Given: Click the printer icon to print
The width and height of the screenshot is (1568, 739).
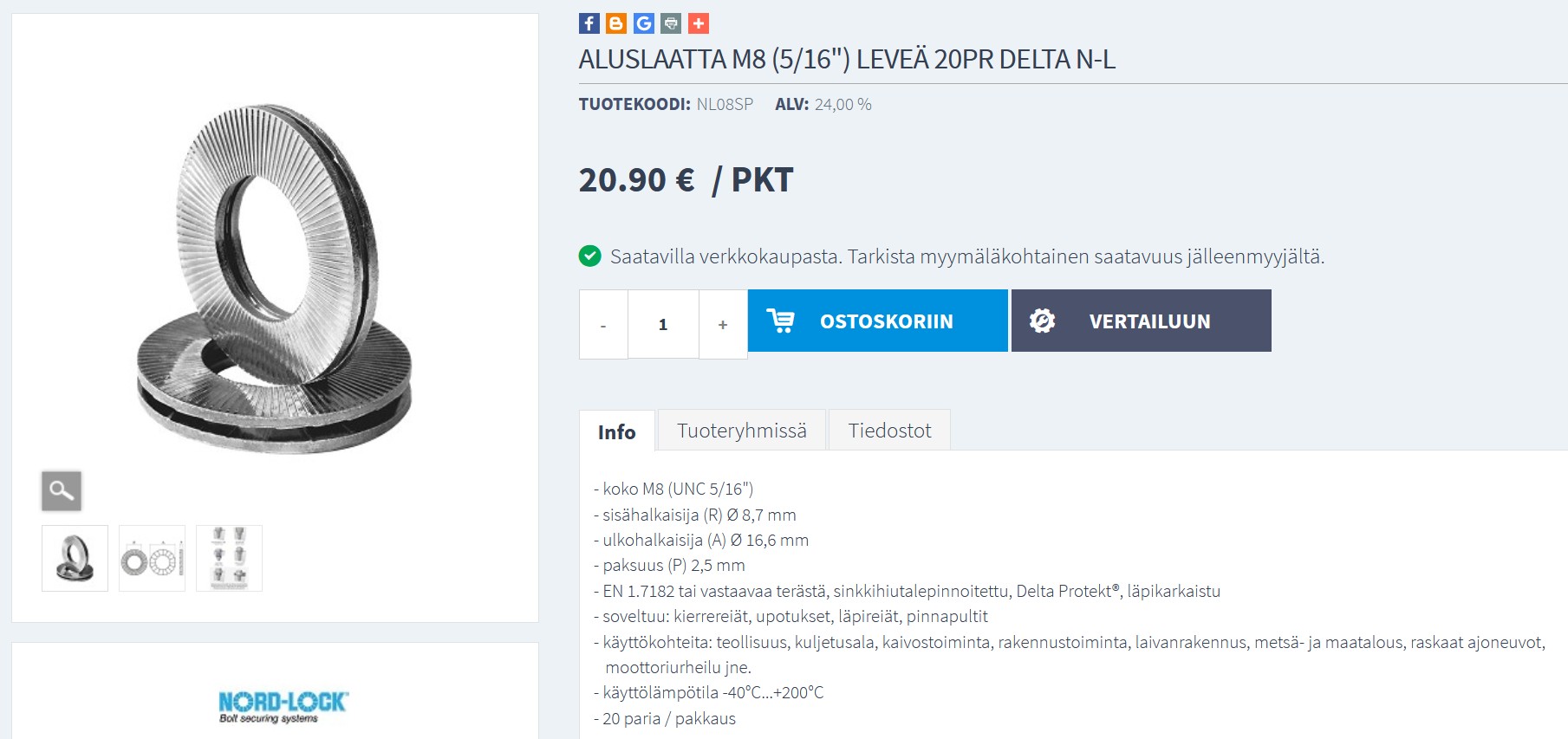Looking at the screenshot, I should pos(671,23).
